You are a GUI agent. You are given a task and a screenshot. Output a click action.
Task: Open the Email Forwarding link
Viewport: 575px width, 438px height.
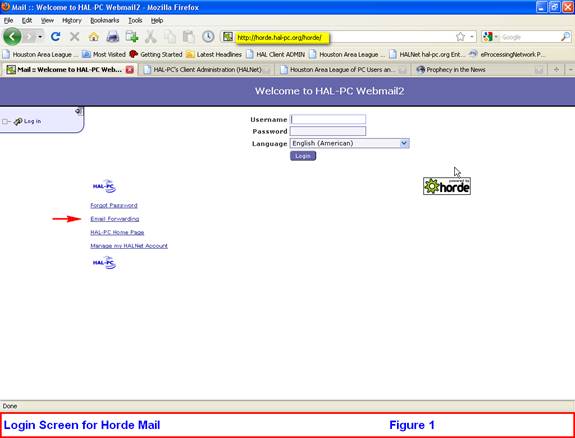tap(115, 219)
